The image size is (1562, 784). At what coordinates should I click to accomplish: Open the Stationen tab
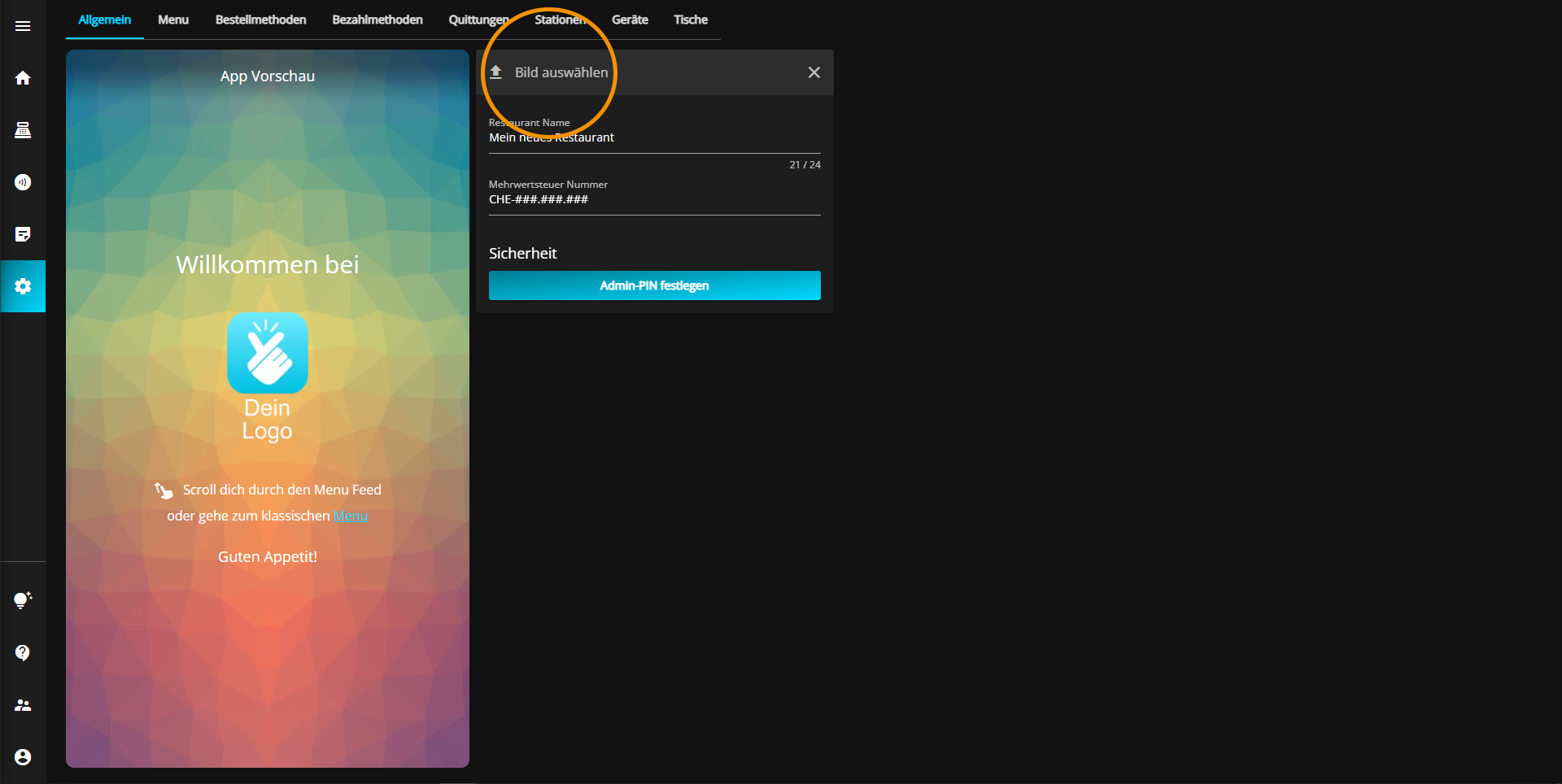(x=561, y=20)
